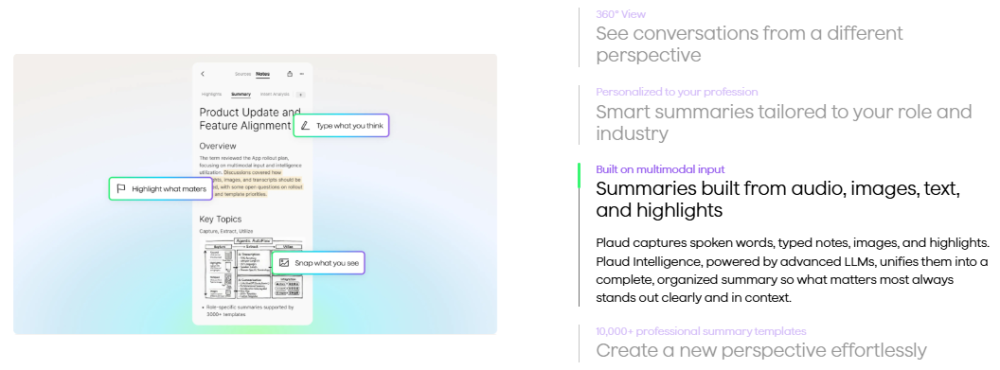Open the Insight Analysis tab
The image size is (1000, 370).
(275, 94)
